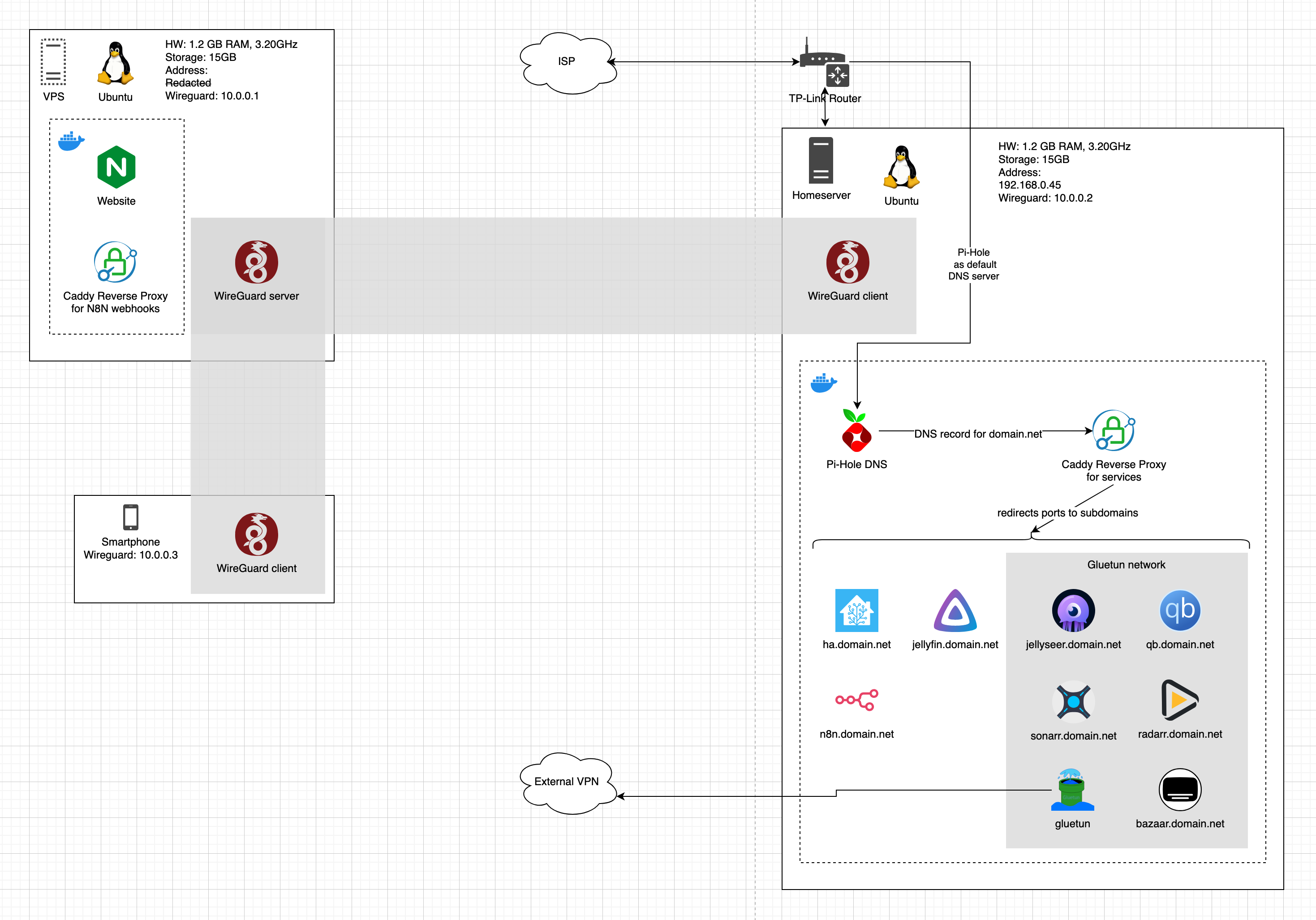The width and height of the screenshot is (1316, 920).
Task: Select the 'bazaar.domain.net' label
Action: coord(1180,824)
